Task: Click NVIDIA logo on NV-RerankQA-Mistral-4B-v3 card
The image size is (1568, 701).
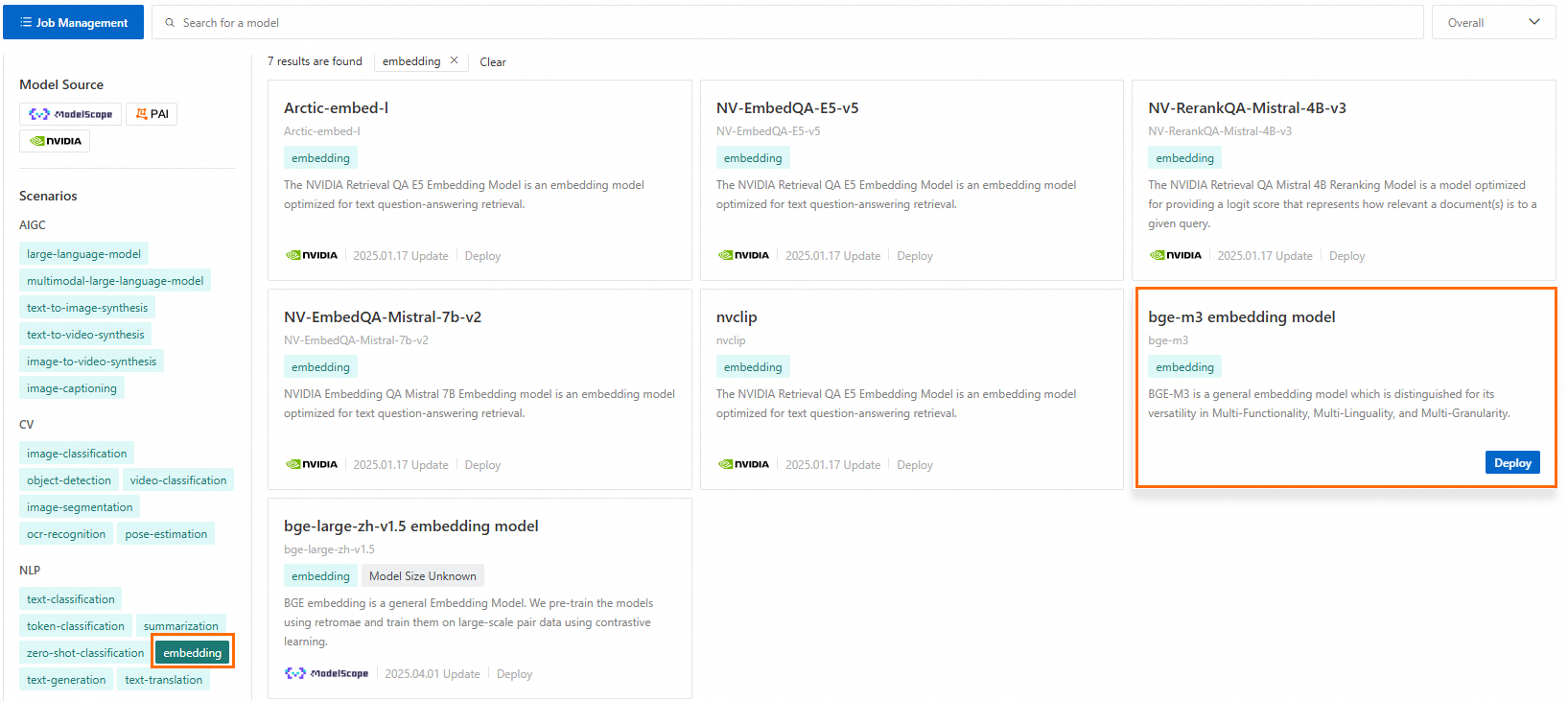Action: point(1176,255)
